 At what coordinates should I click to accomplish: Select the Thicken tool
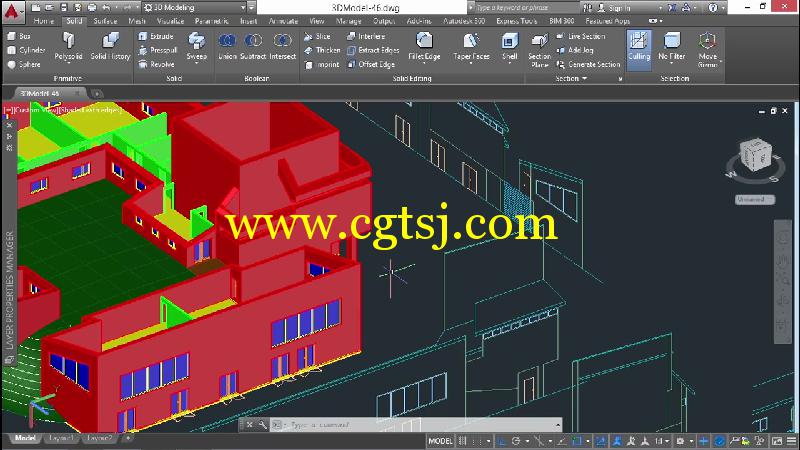click(x=322, y=50)
